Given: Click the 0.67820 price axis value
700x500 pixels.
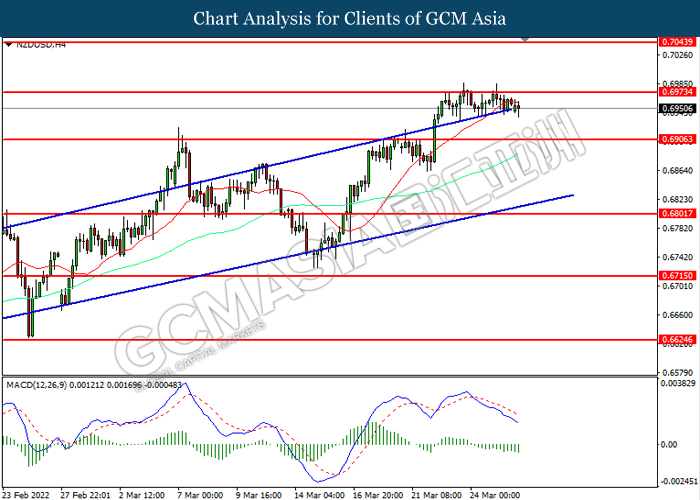Looking at the screenshot, I should click(x=678, y=228).
